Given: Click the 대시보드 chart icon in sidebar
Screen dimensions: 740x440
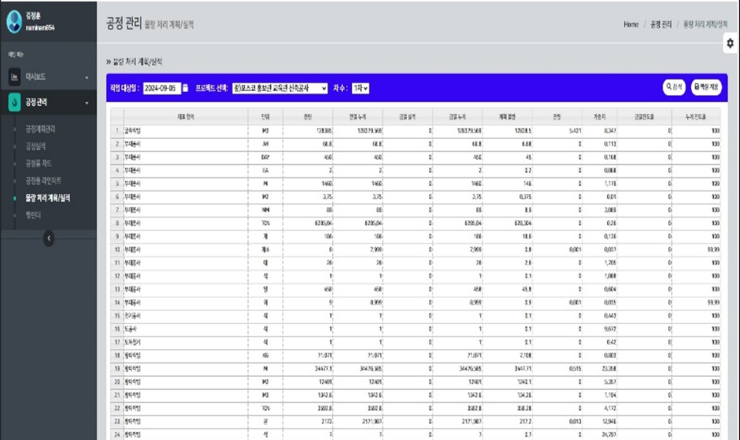Looking at the screenshot, I should [x=14, y=77].
